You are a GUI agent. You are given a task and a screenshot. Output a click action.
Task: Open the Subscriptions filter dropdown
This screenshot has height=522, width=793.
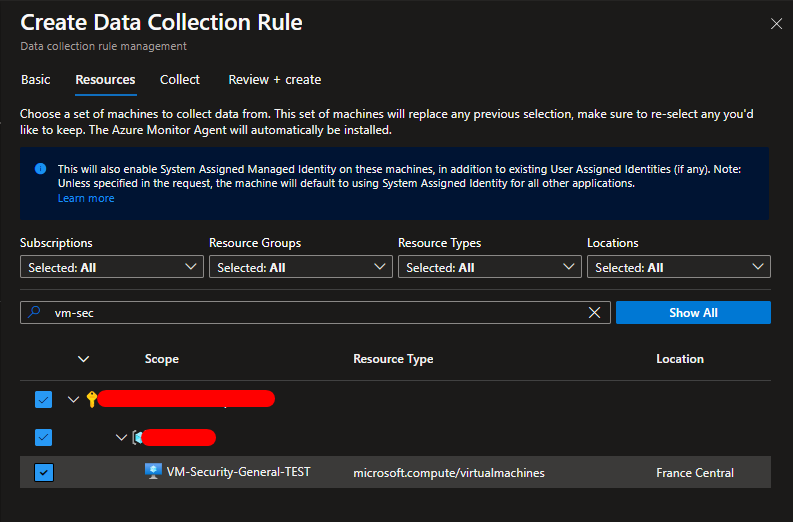tap(111, 267)
